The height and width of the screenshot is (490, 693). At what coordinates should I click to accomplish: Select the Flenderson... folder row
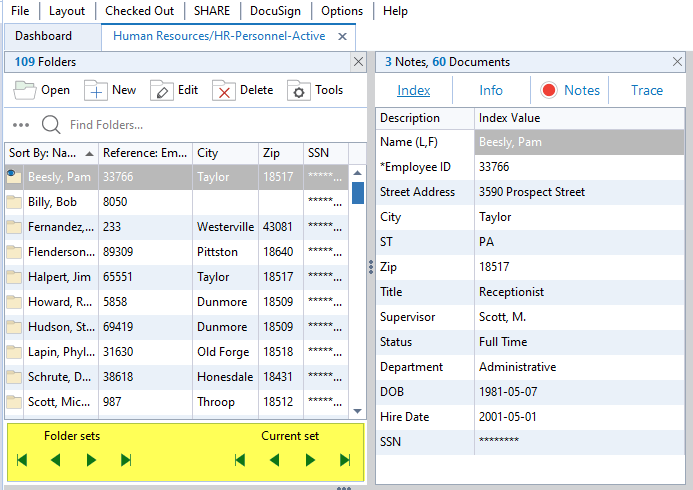tap(177, 252)
